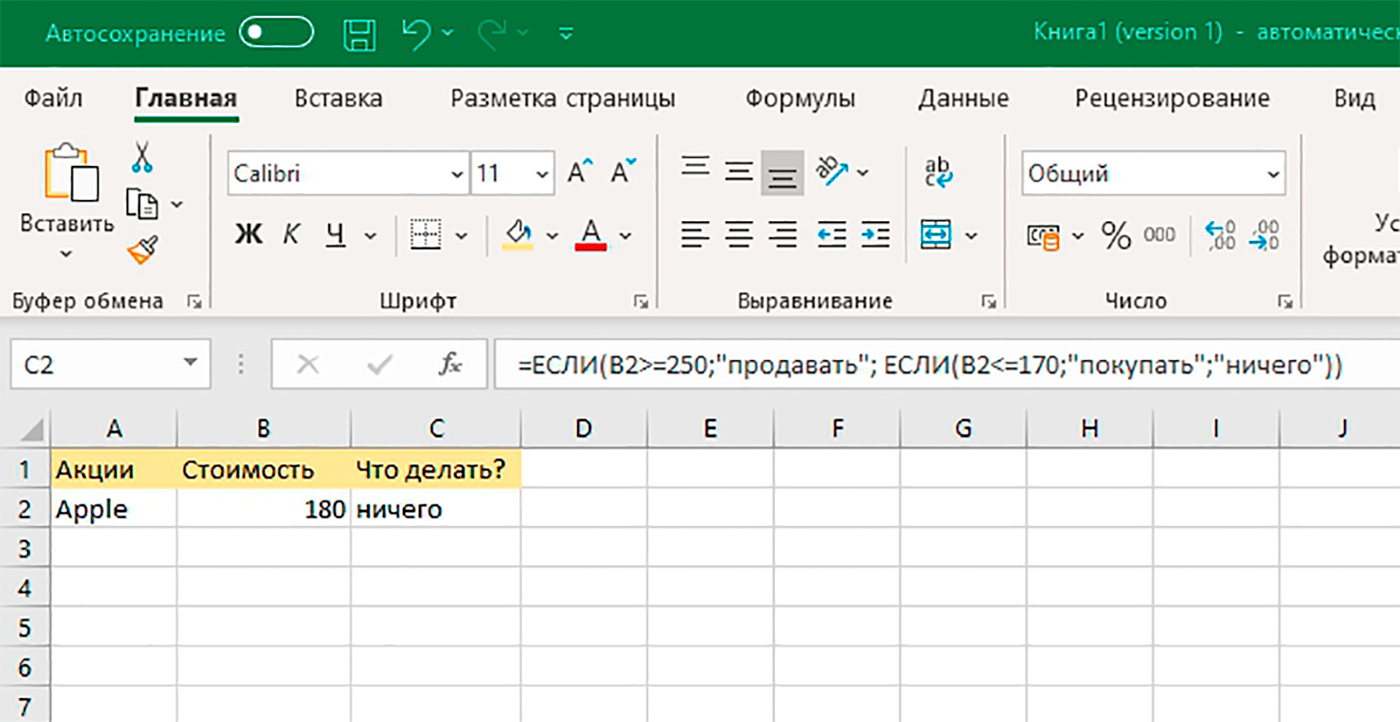This screenshot has width=1400, height=722.
Task: Open the Файл menu
Action: (x=53, y=98)
